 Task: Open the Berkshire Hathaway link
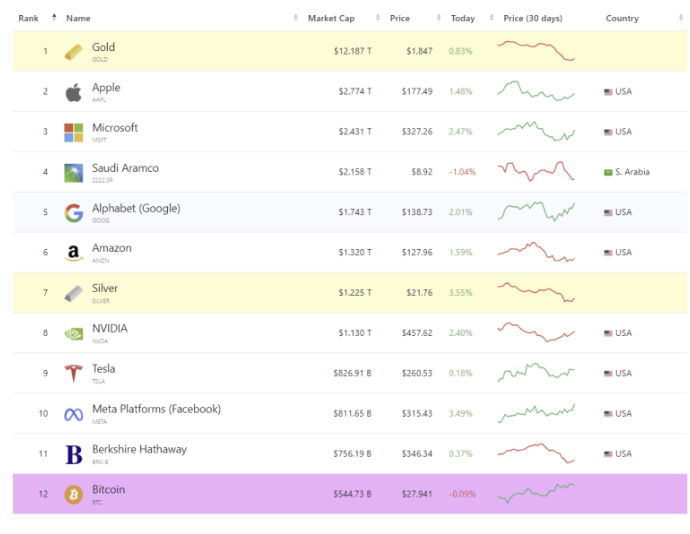coord(139,449)
